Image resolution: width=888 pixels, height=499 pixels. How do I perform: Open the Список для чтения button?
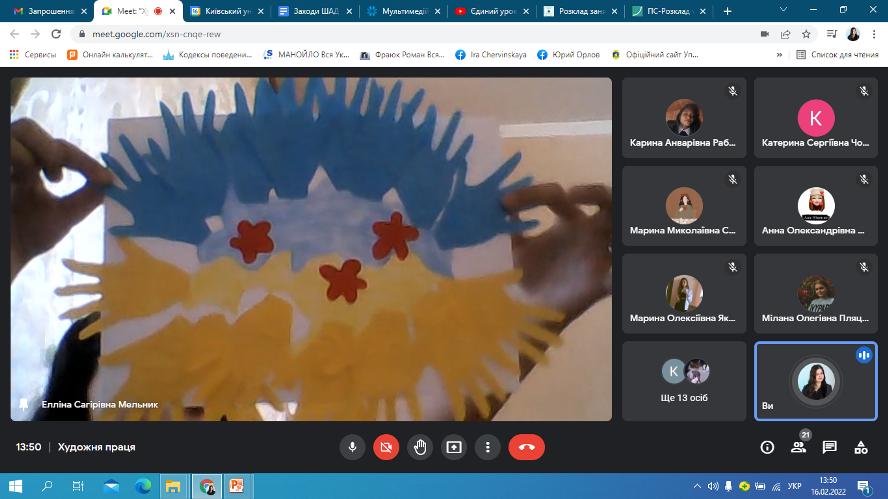[x=837, y=54]
